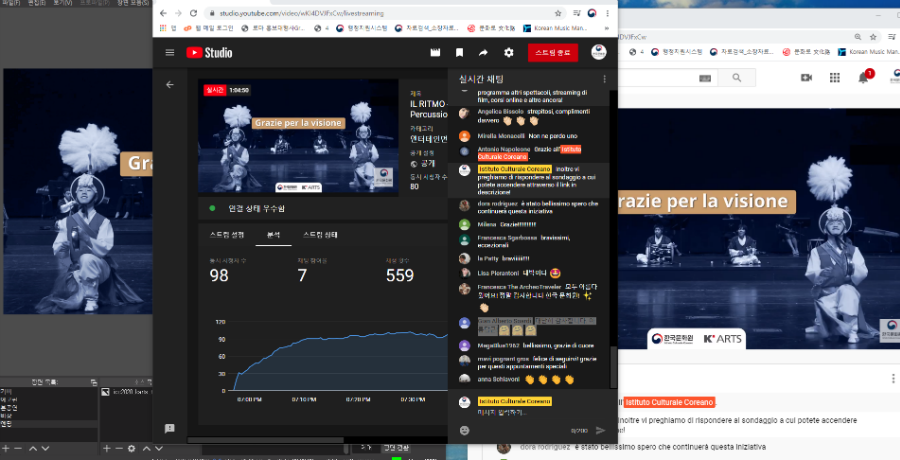The width and height of the screenshot is (900, 460).
Task: Add a source with OBS sources plus button
Action: [106, 449]
